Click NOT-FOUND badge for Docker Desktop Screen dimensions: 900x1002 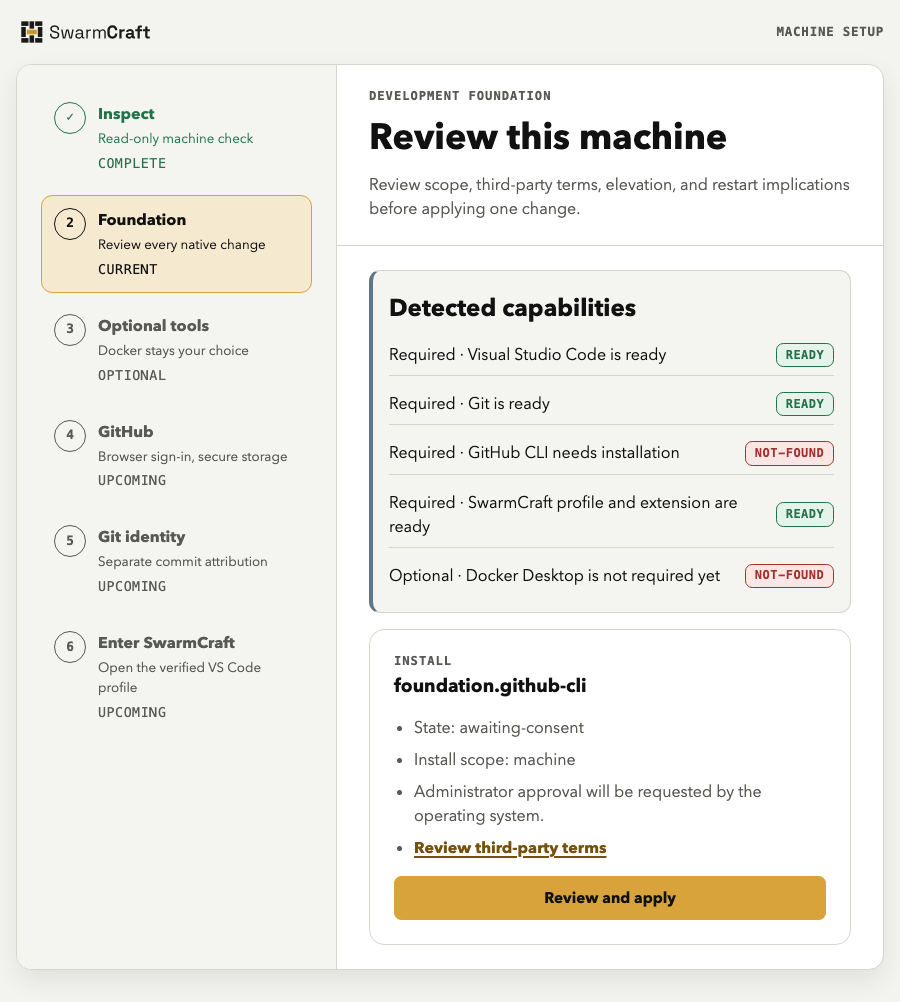[789, 575]
